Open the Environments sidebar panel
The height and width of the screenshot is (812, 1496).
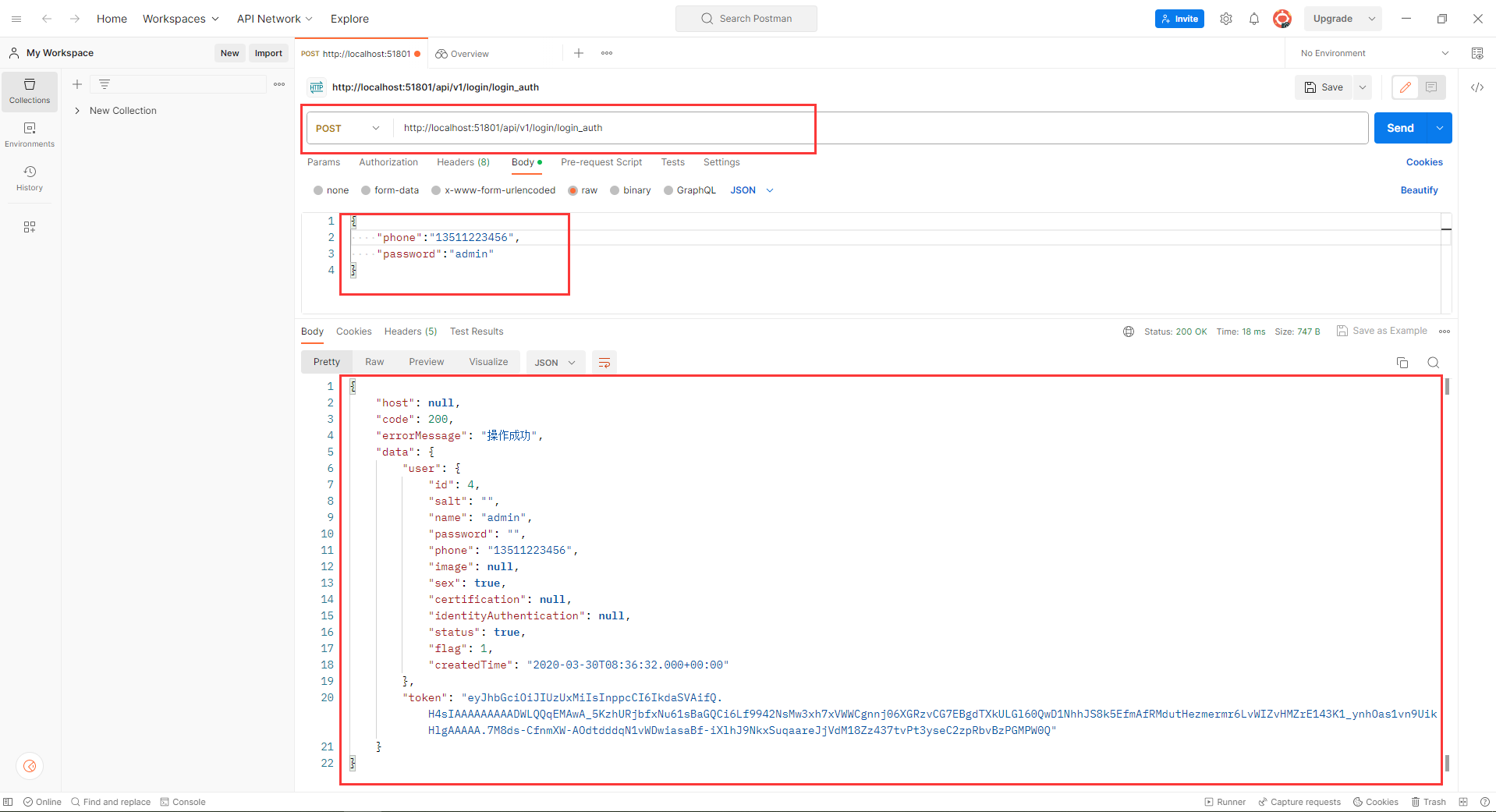(30, 134)
